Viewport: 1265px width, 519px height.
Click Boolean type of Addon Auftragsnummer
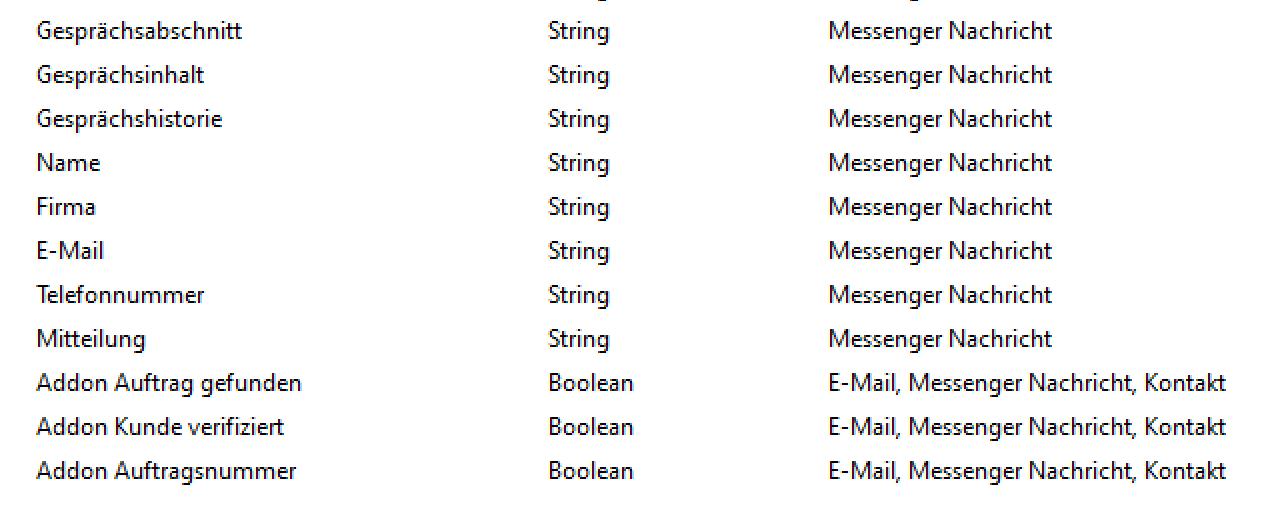click(590, 471)
